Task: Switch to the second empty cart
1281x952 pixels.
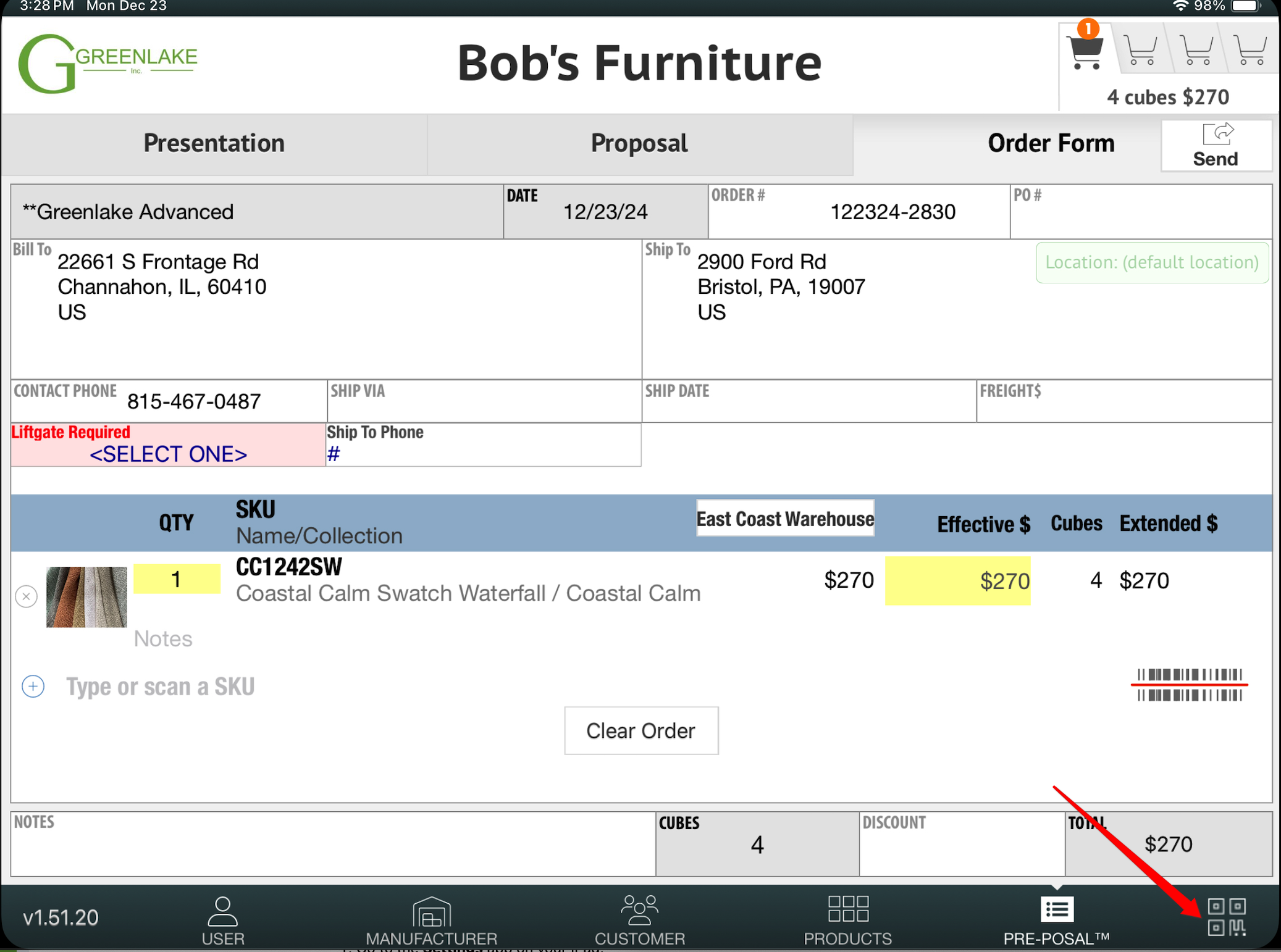Action: (1140, 51)
